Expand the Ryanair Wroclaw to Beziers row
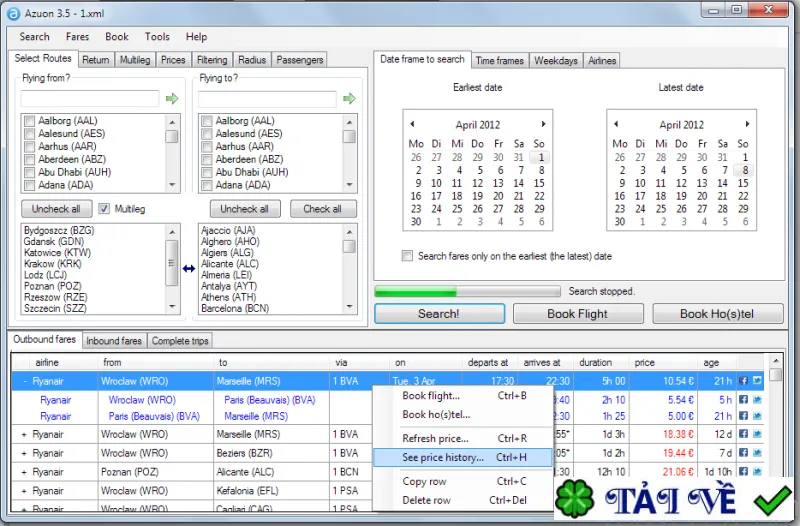Viewport: 800px width, 526px height. (x=24, y=454)
